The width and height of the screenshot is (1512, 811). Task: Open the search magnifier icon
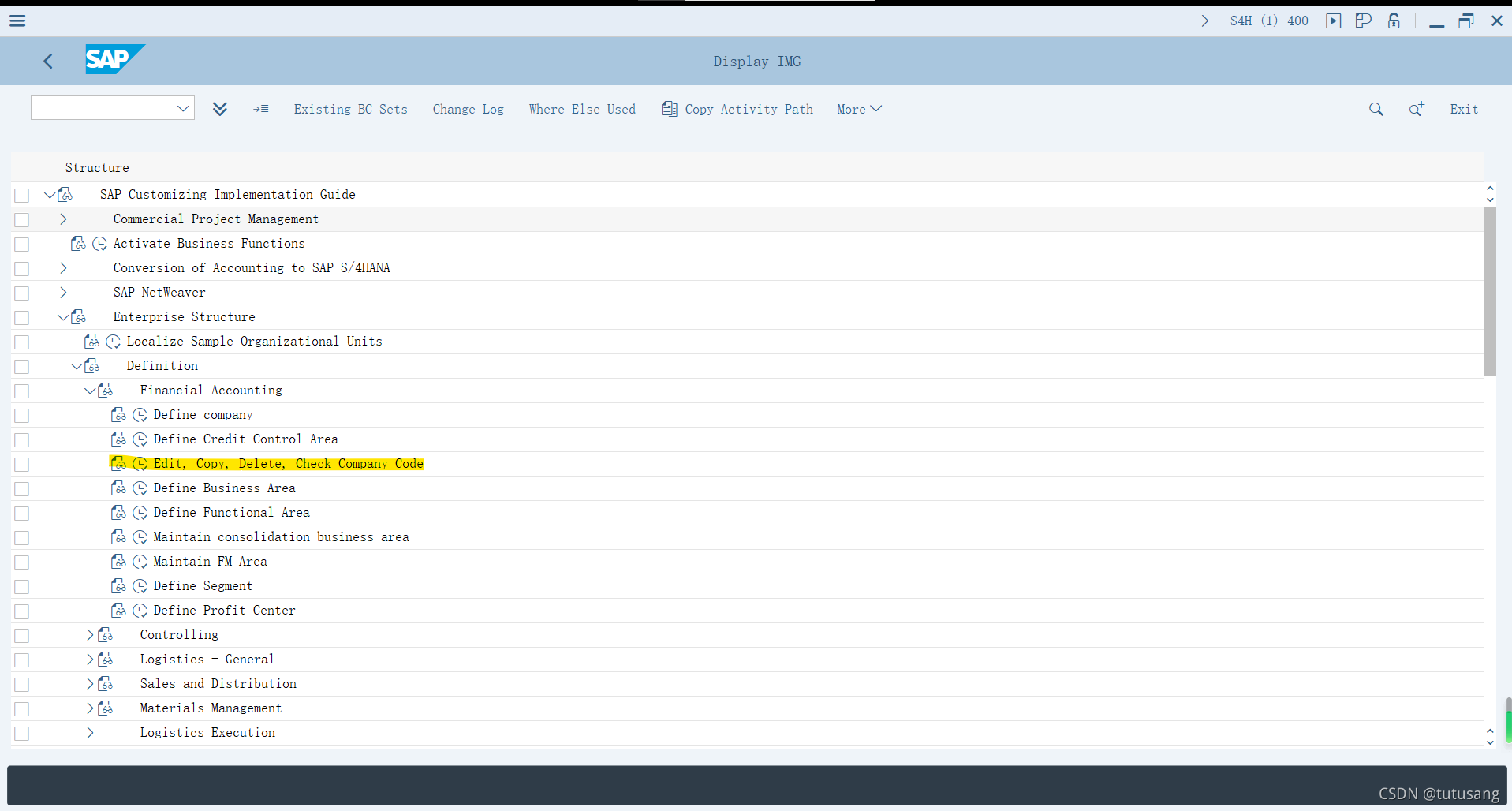pyautogui.click(x=1376, y=109)
